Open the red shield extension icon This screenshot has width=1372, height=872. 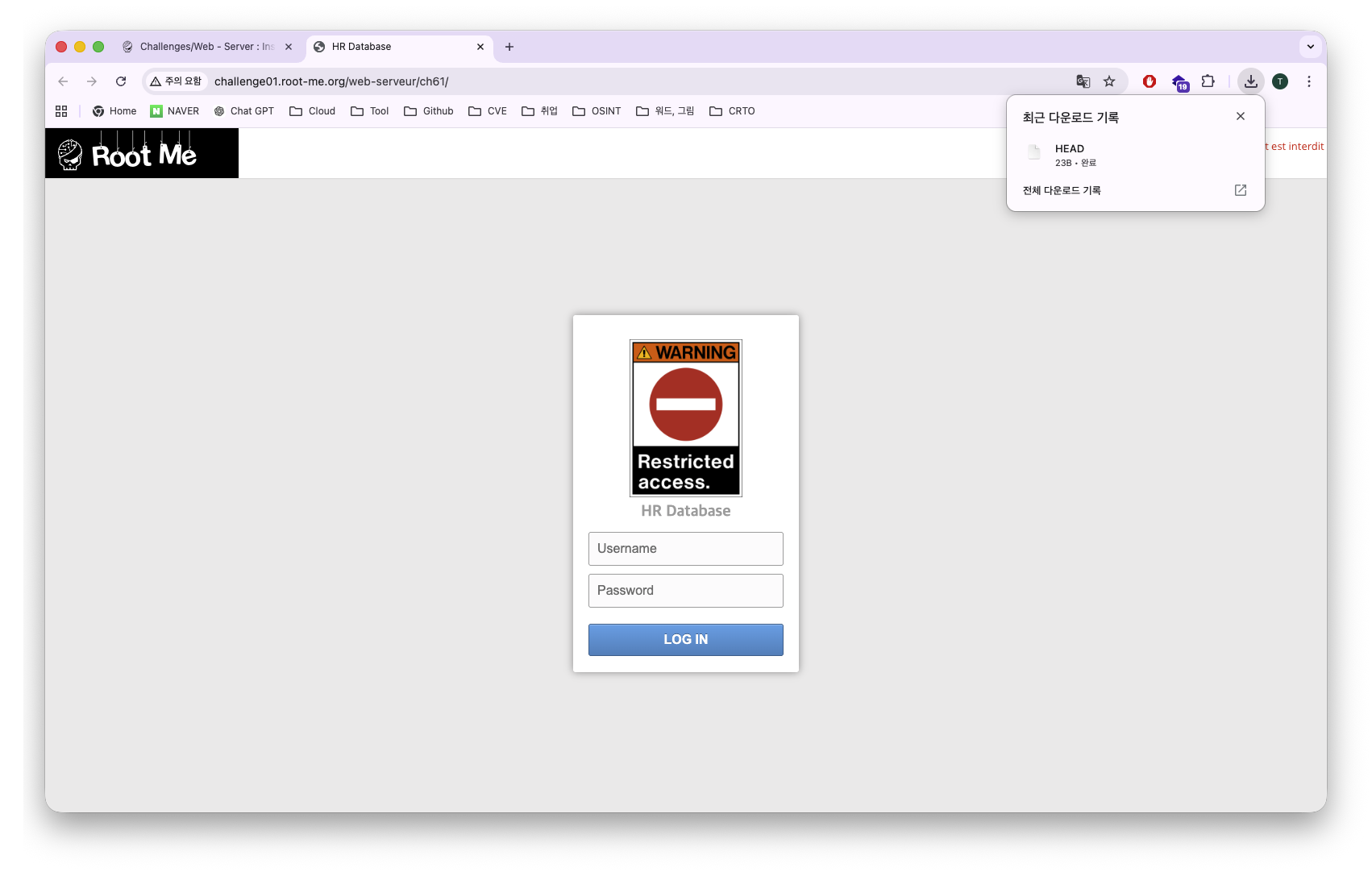(1150, 81)
